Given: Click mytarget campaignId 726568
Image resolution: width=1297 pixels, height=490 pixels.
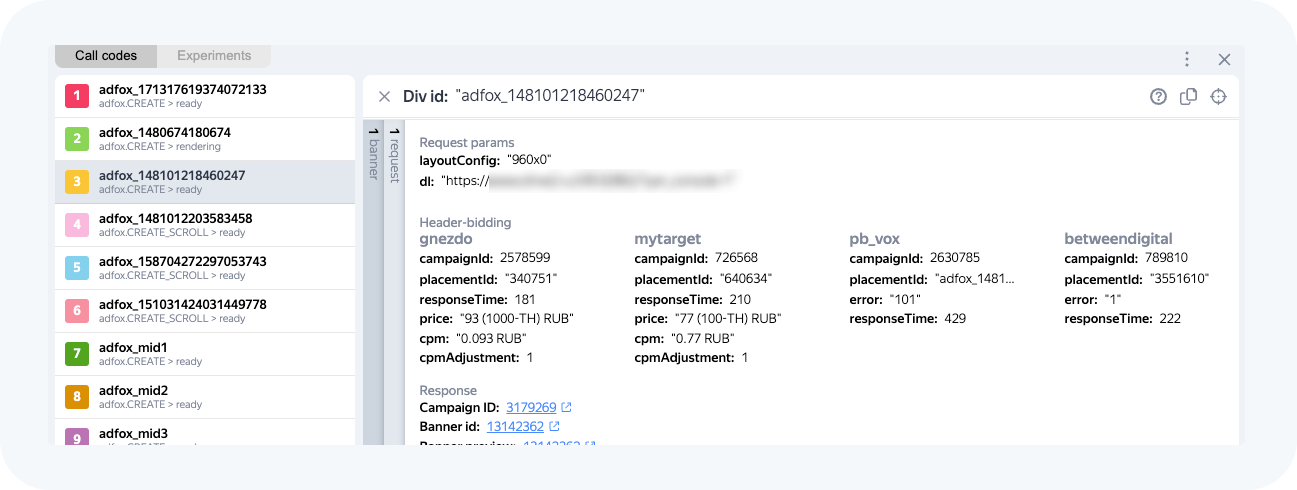Looking at the screenshot, I should (x=736, y=258).
